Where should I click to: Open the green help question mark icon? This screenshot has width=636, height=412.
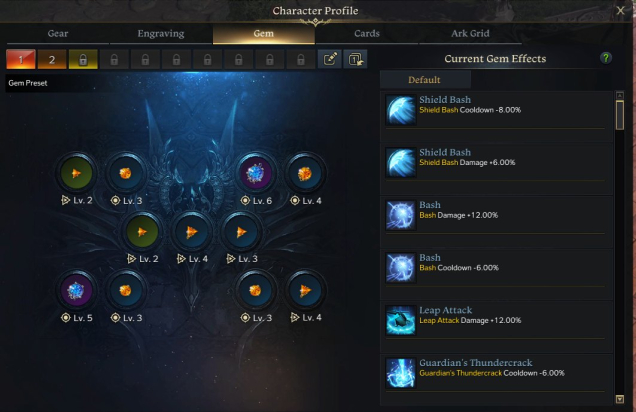tap(606, 58)
